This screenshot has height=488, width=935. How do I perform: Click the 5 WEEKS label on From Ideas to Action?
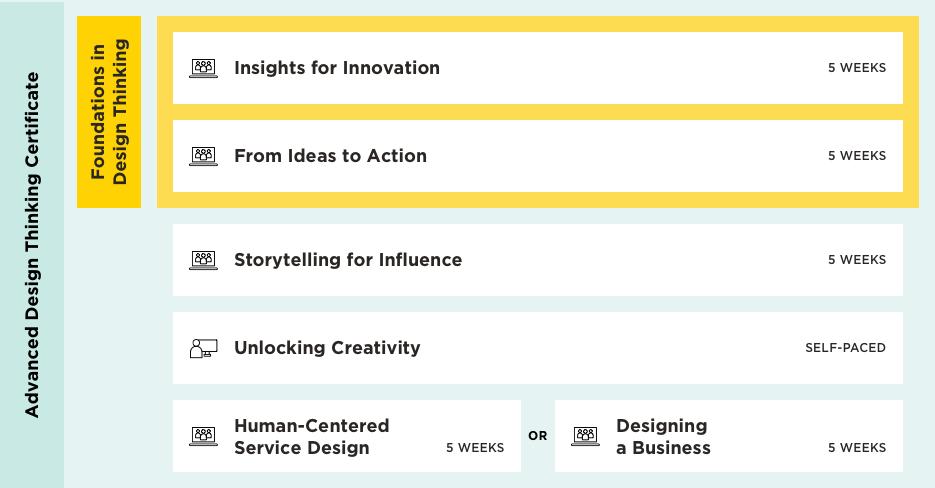coord(856,156)
